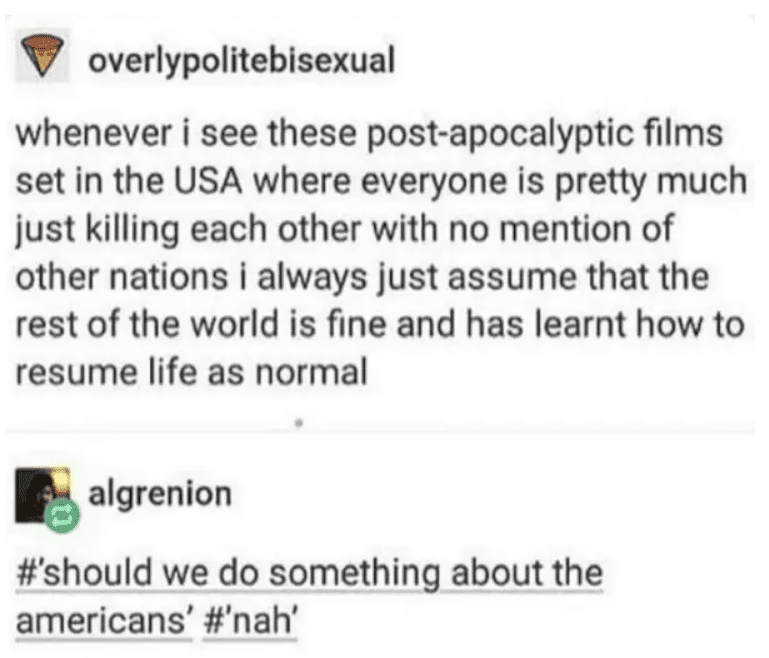Open the pizza slice avatar of overlypolitebisexual

tap(42, 55)
